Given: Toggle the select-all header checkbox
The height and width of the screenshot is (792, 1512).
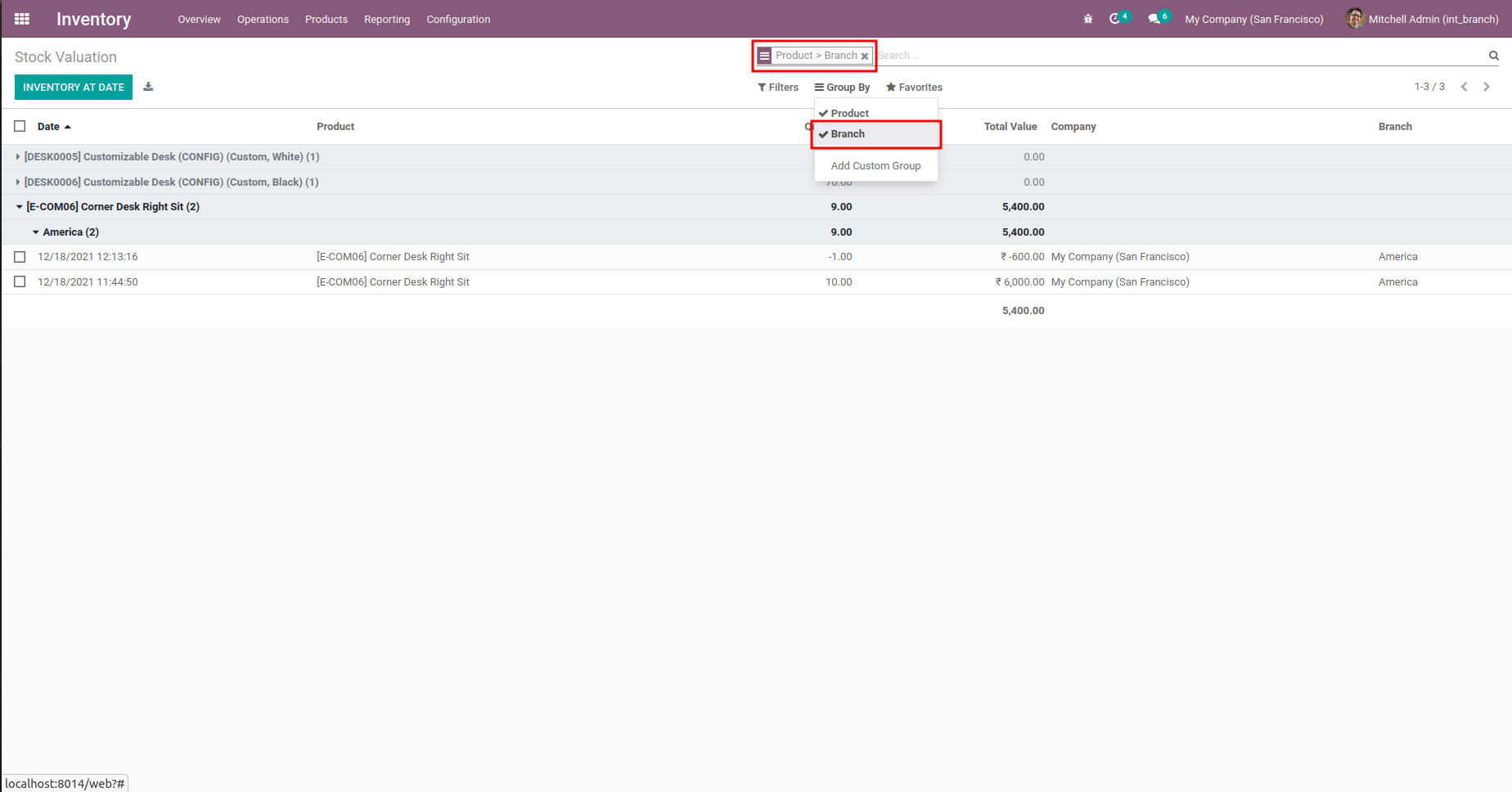Looking at the screenshot, I should (20, 126).
